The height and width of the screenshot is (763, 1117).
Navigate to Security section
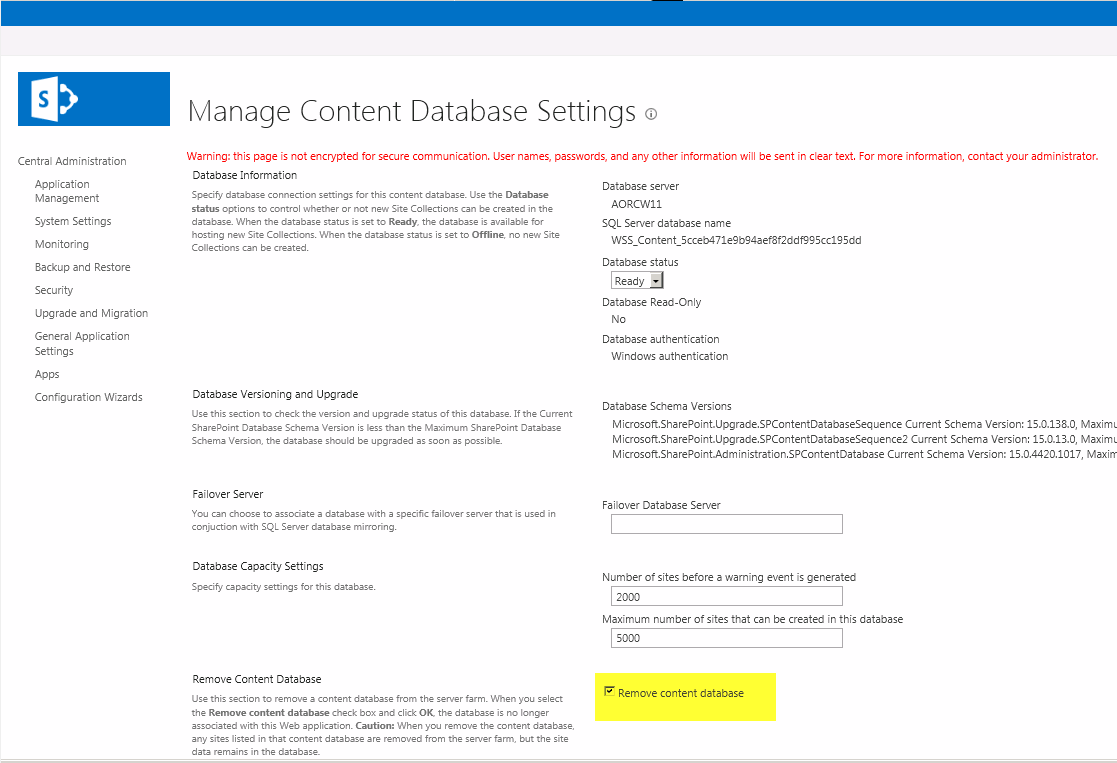tap(54, 290)
